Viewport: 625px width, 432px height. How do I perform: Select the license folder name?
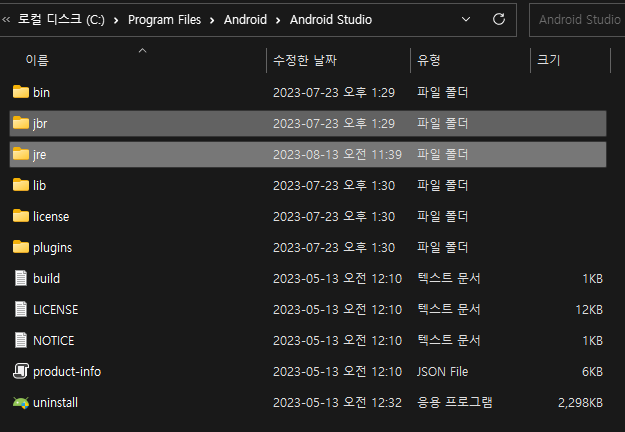click(x=51, y=216)
